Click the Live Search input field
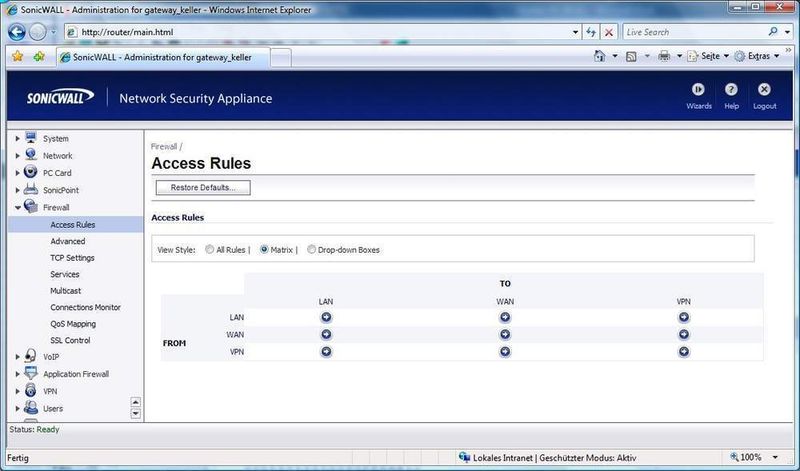The width and height of the screenshot is (800, 471). click(x=695, y=32)
